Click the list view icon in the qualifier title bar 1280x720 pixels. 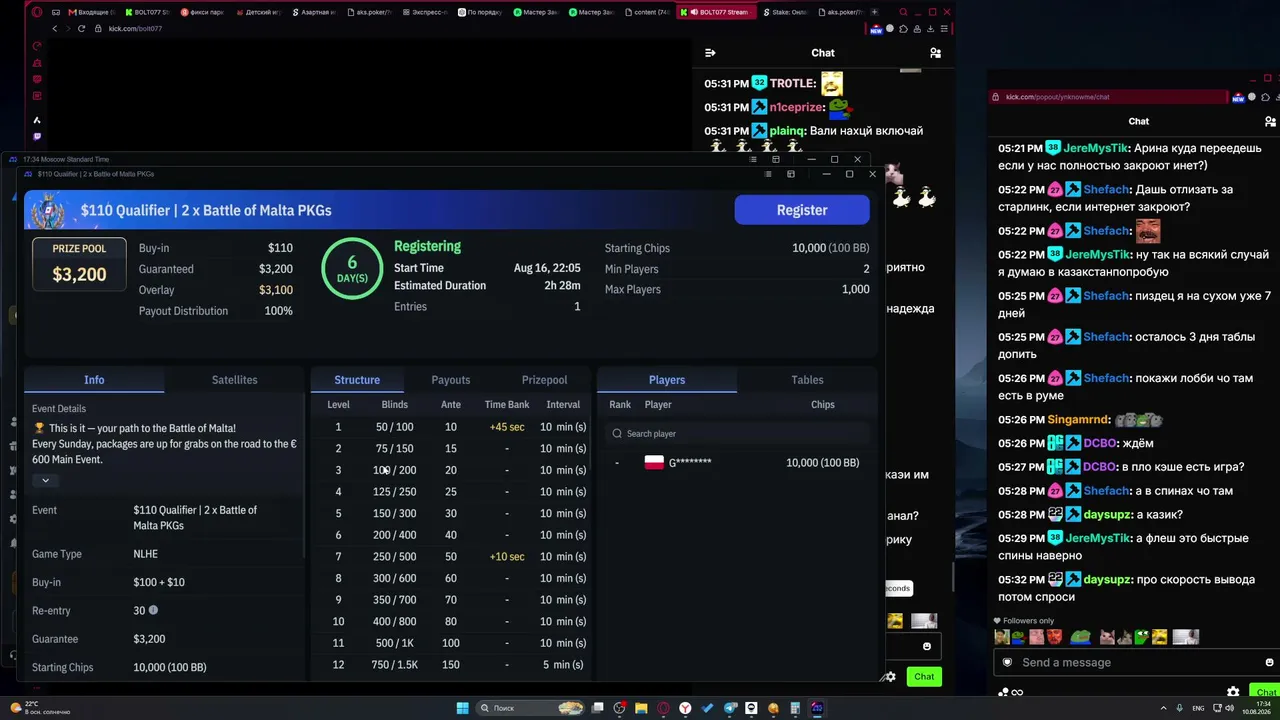point(767,174)
